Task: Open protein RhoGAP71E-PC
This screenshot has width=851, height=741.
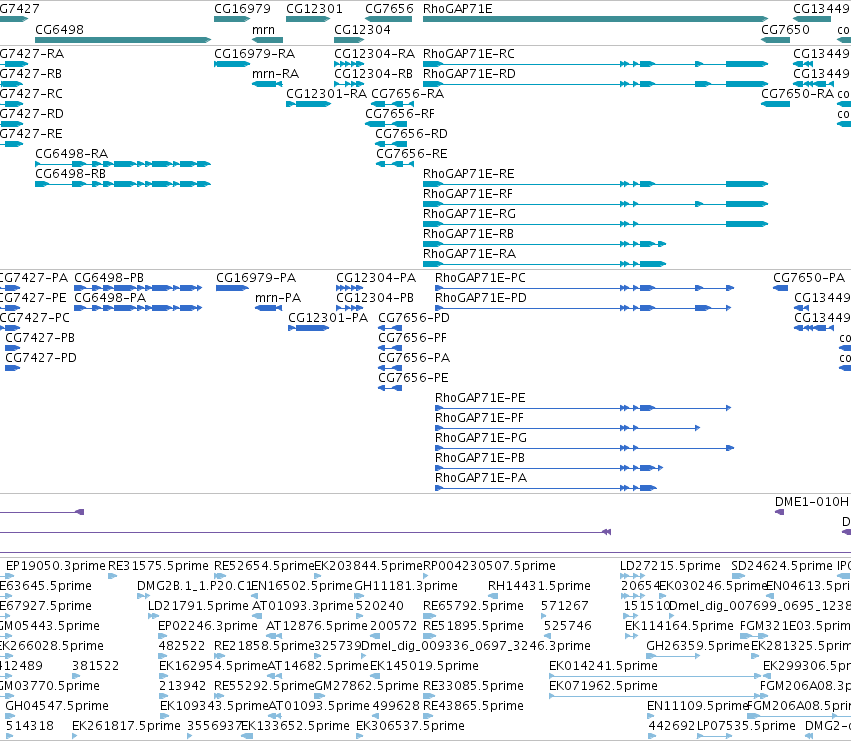Action: click(x=480, y=278)
